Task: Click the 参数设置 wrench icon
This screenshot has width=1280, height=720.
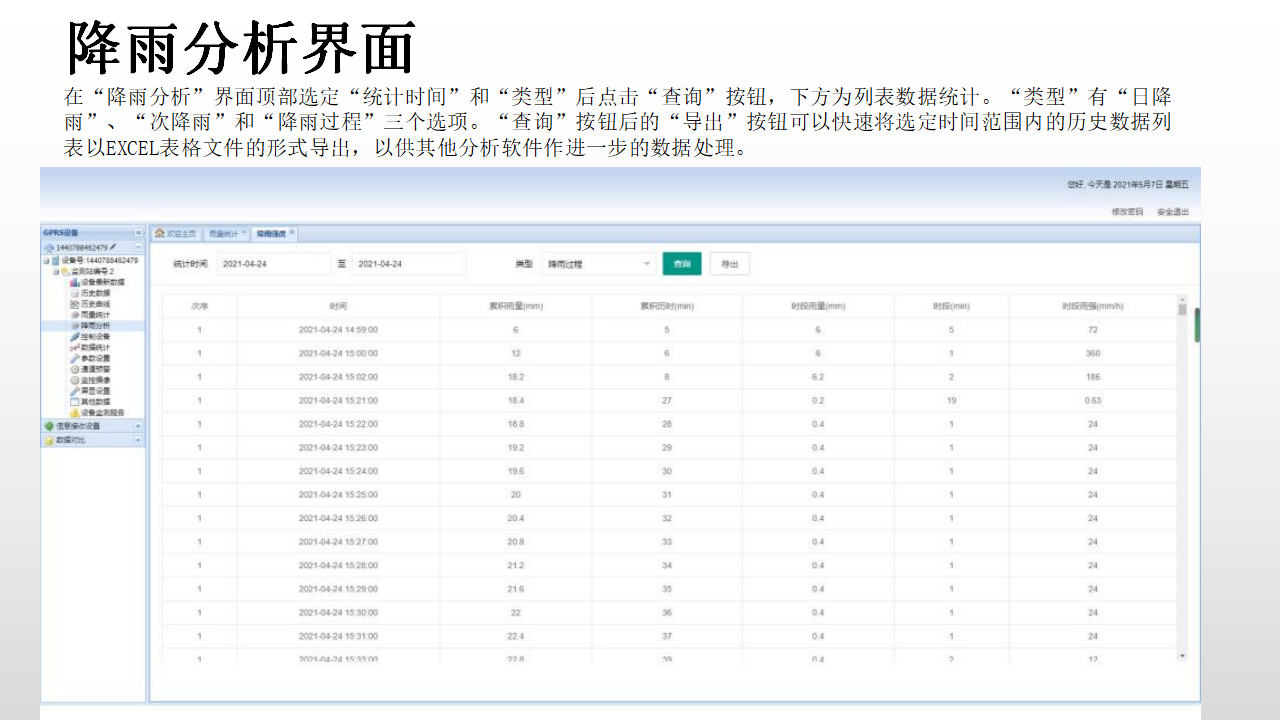Action: click(x=74, y=358)
